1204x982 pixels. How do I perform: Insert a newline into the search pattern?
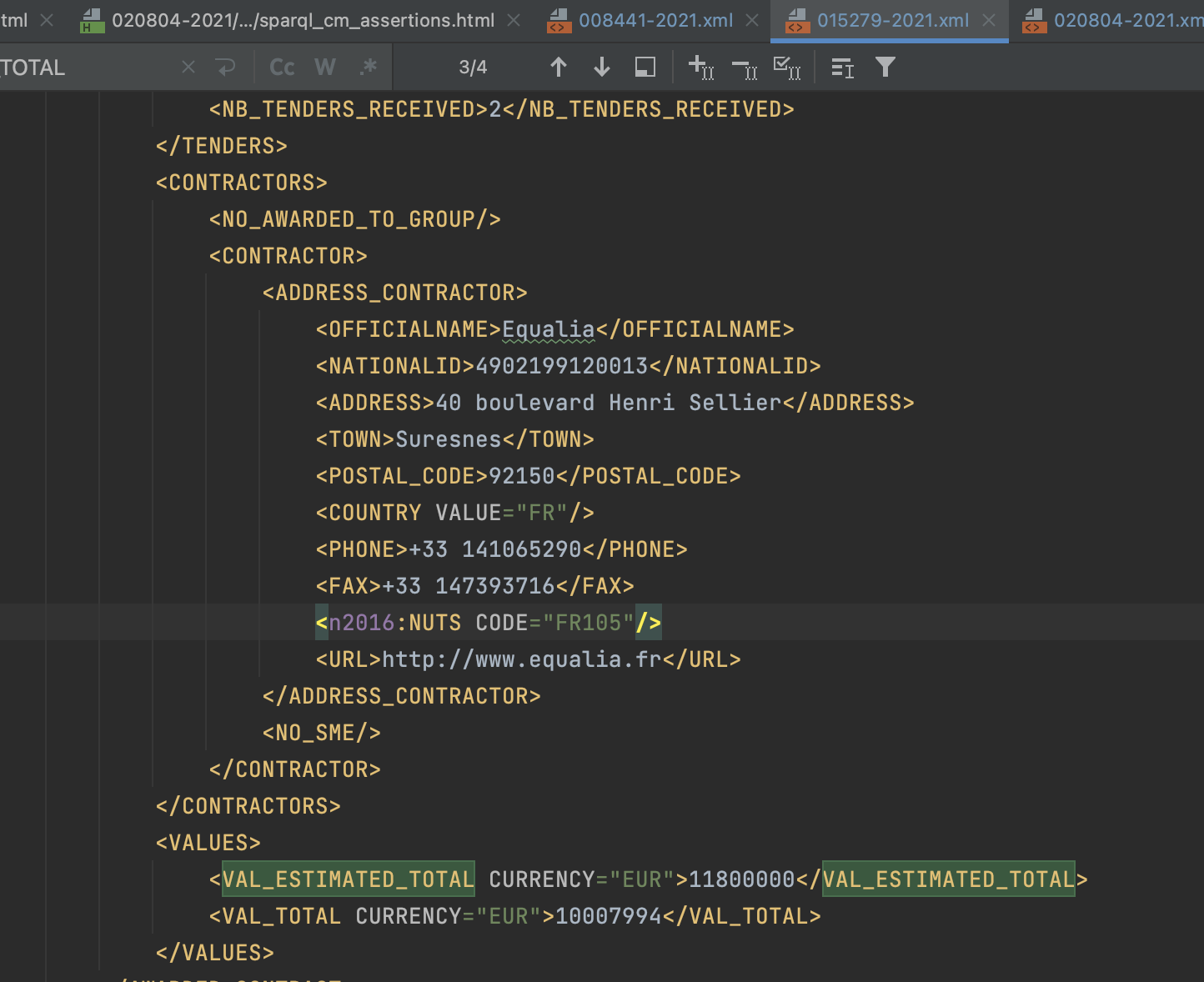coord(226,67)
